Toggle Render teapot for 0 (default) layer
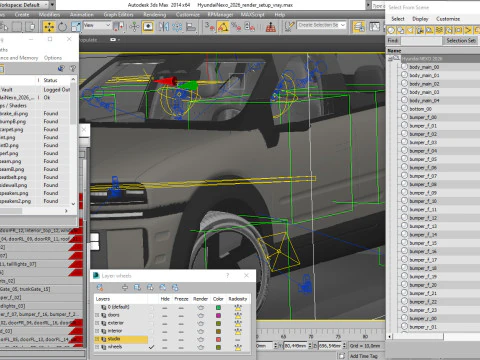Viewport: 480px width, 360px height. [200, 307]
